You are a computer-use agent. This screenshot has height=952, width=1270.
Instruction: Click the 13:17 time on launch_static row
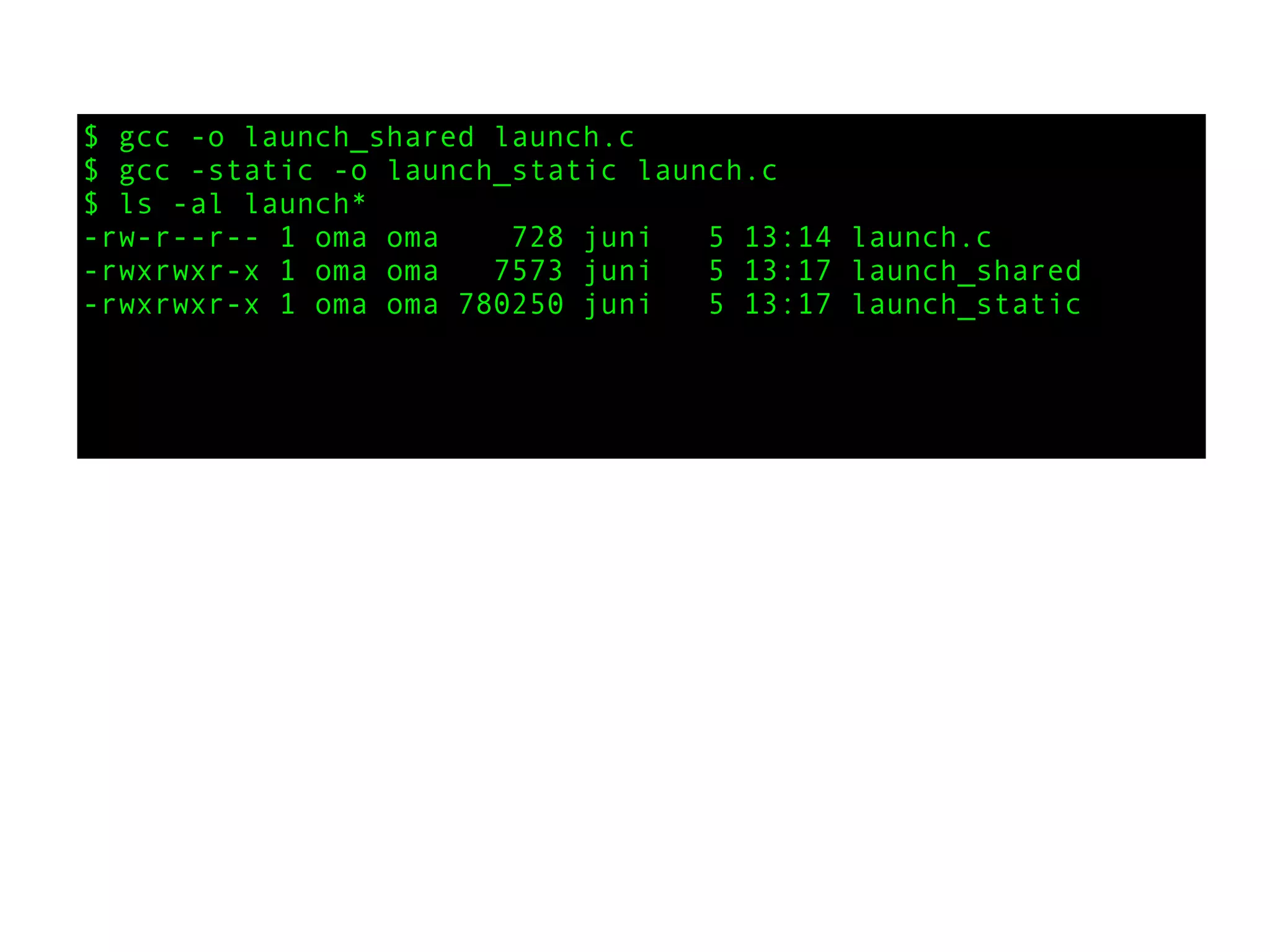point(788,304)
